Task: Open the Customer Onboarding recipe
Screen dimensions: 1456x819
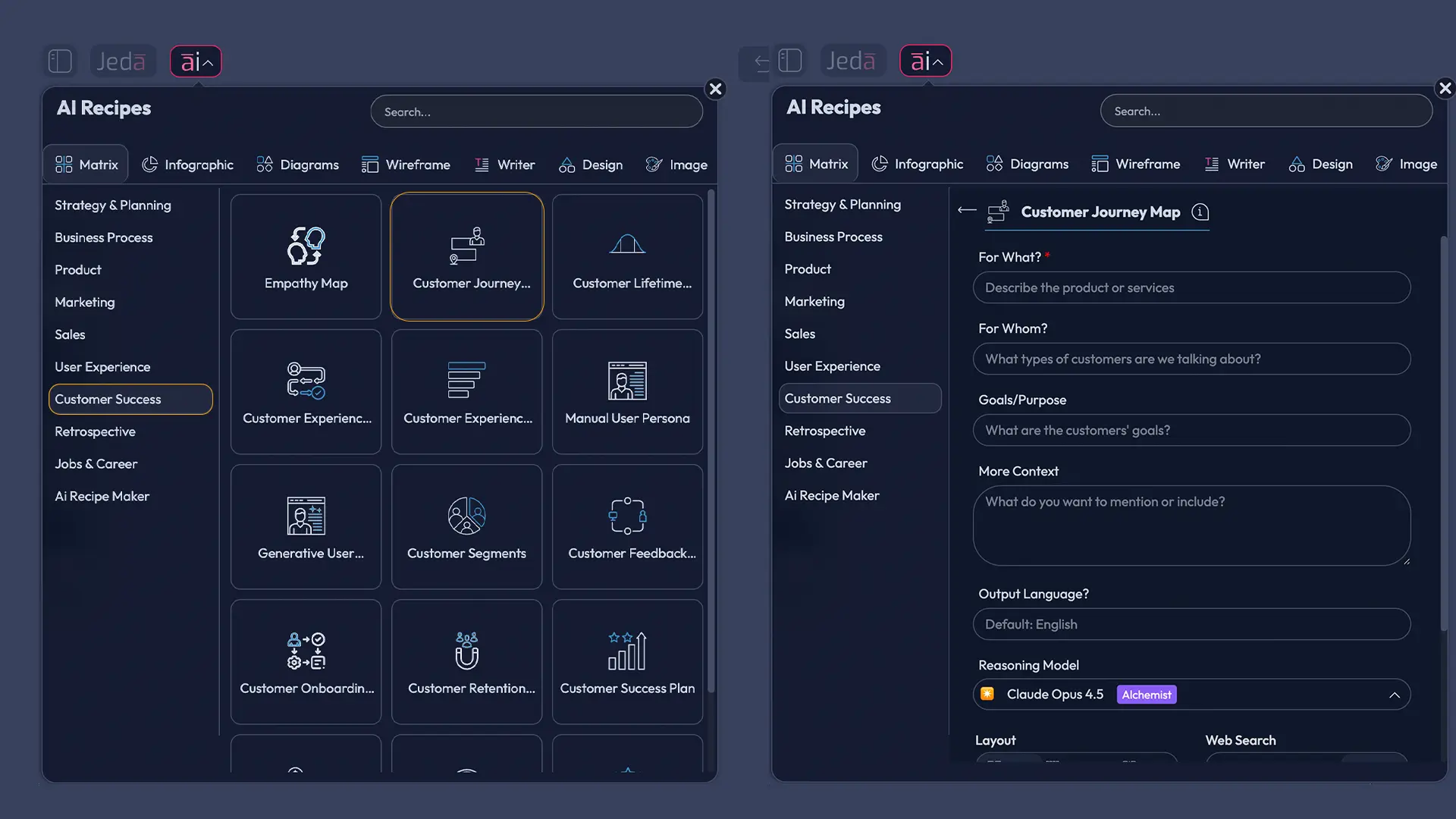Action: click(x=306, y=661)
